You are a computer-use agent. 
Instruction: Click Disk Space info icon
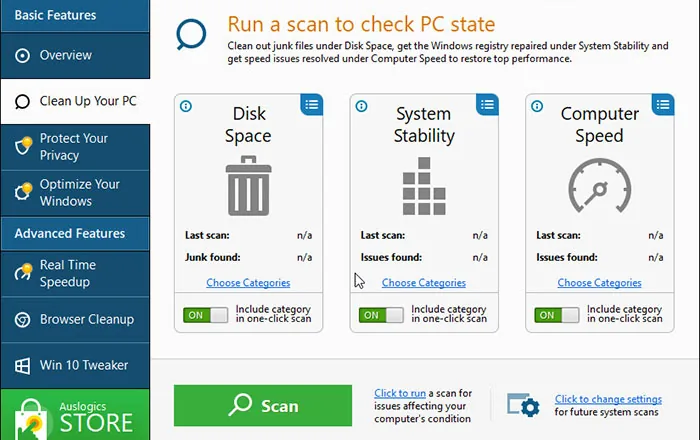coord(186,106)
